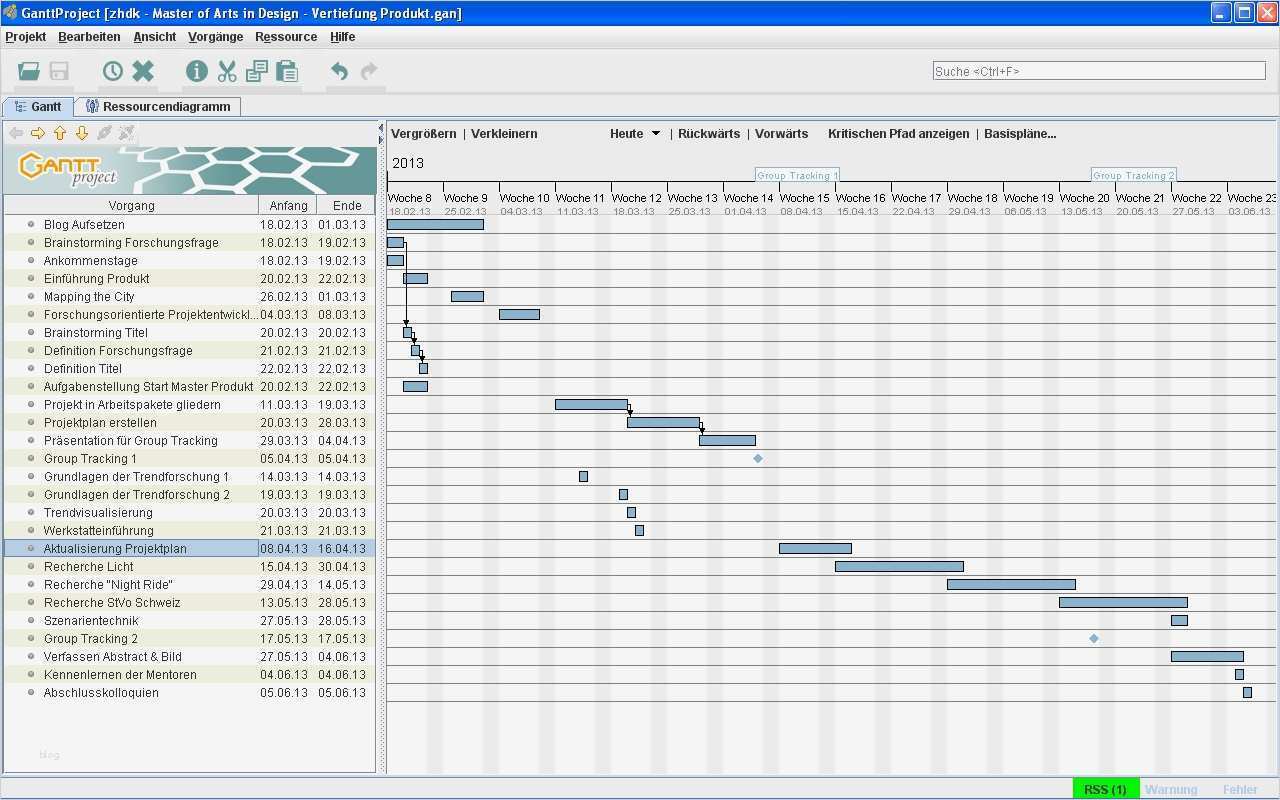The width and height of the screenshot is (1280, 800).
Task: Open the Bearbeiten menu
Action: tap(89, 37)
